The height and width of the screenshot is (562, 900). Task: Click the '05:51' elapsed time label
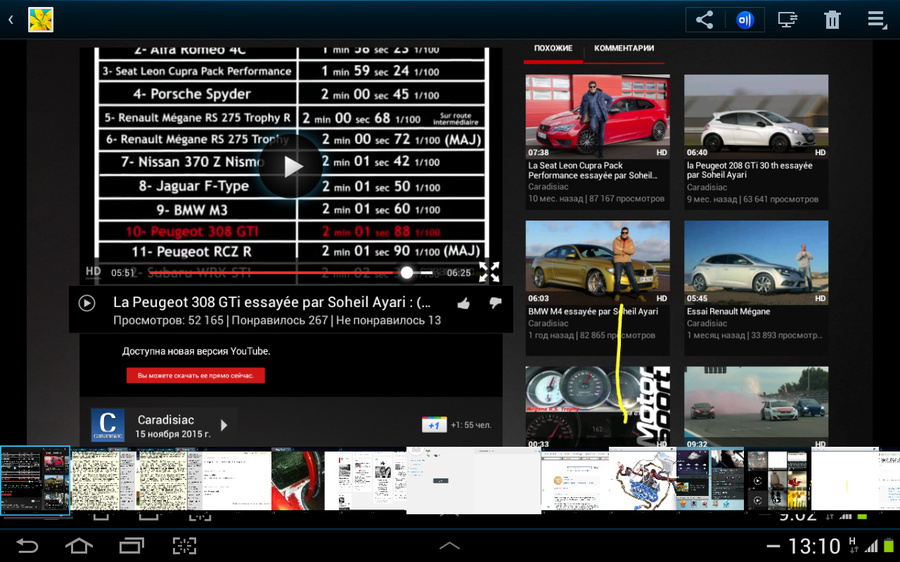(x=123, y=273)
